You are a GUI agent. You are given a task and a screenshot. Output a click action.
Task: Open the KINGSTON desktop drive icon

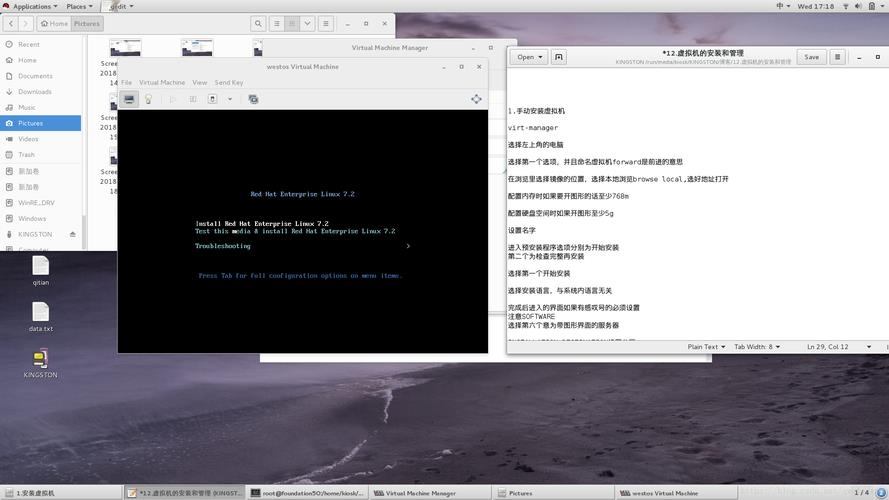pyautogui.click(x=40, y=363)
